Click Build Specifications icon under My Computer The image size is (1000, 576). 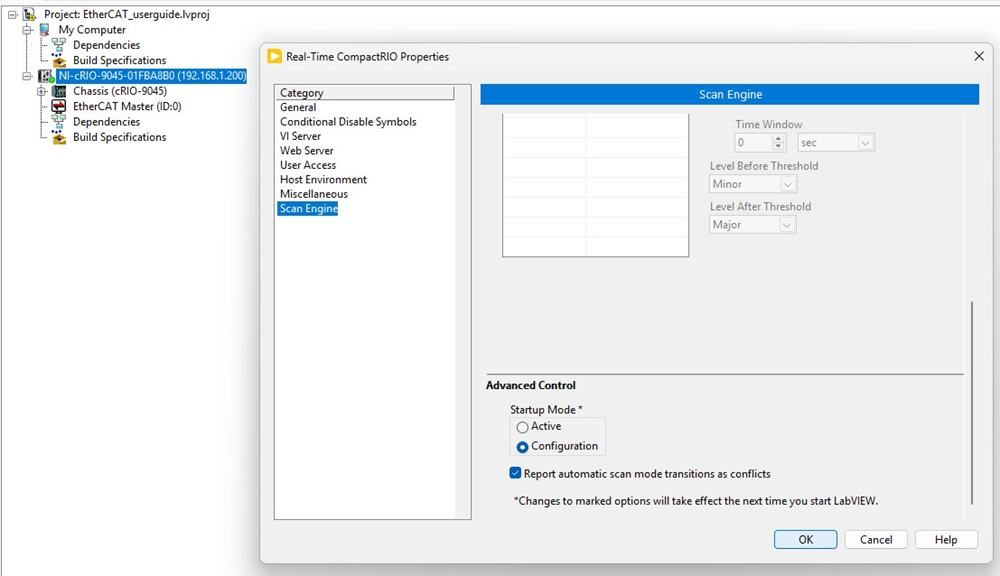click(59, 60)
